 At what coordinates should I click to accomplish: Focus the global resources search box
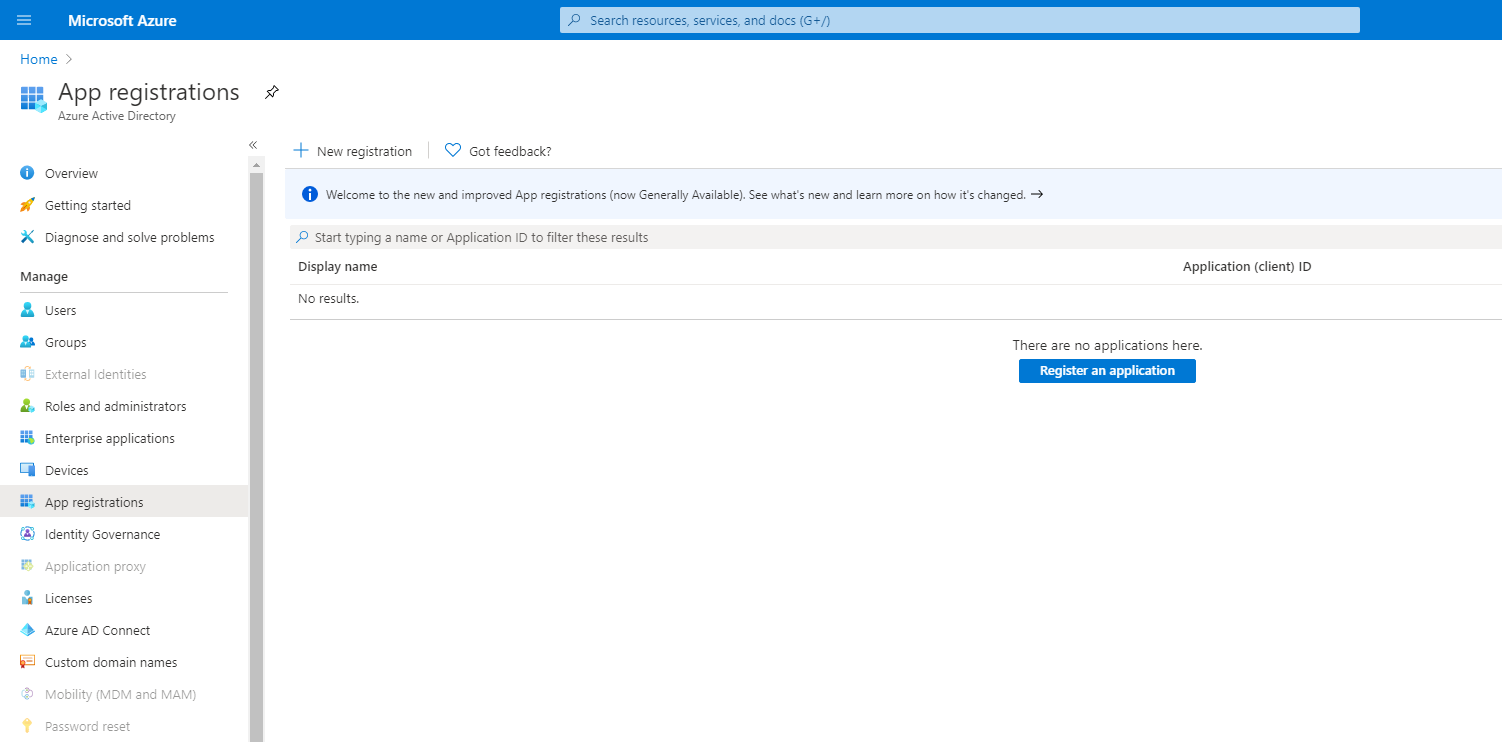(960, 20)
